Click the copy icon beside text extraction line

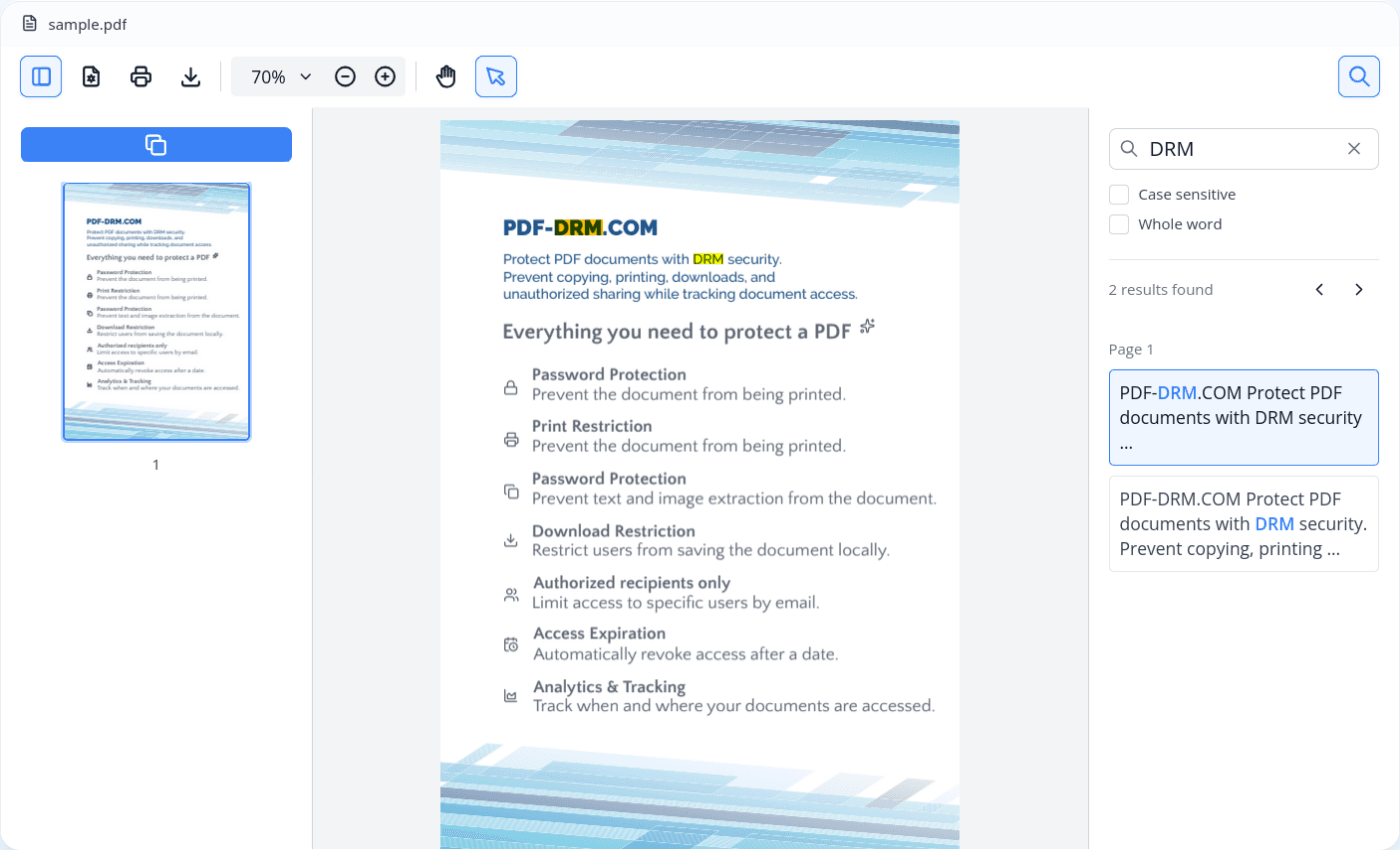(x=511, y=491)
